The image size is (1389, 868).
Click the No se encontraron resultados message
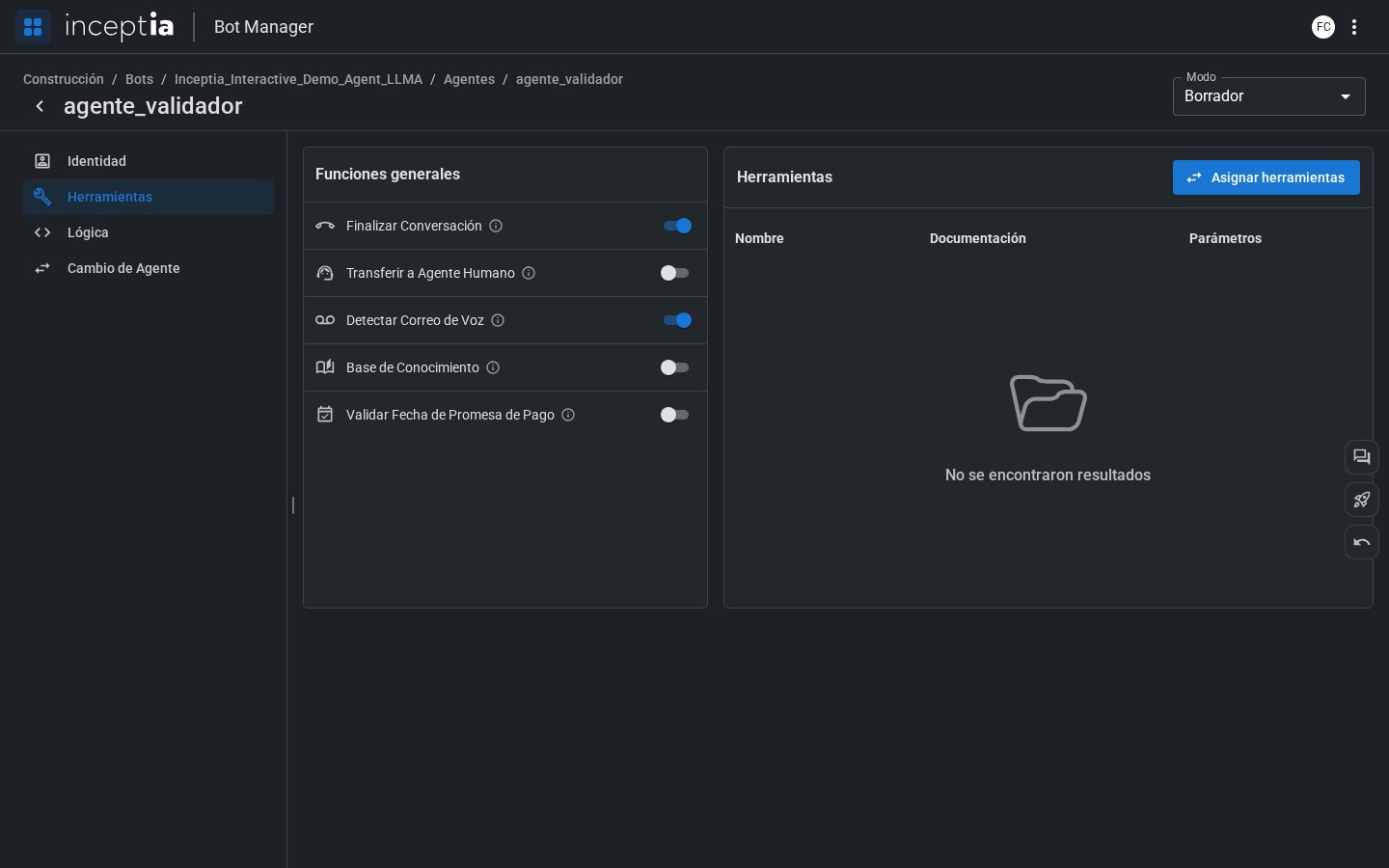[x=1048, y=475]
